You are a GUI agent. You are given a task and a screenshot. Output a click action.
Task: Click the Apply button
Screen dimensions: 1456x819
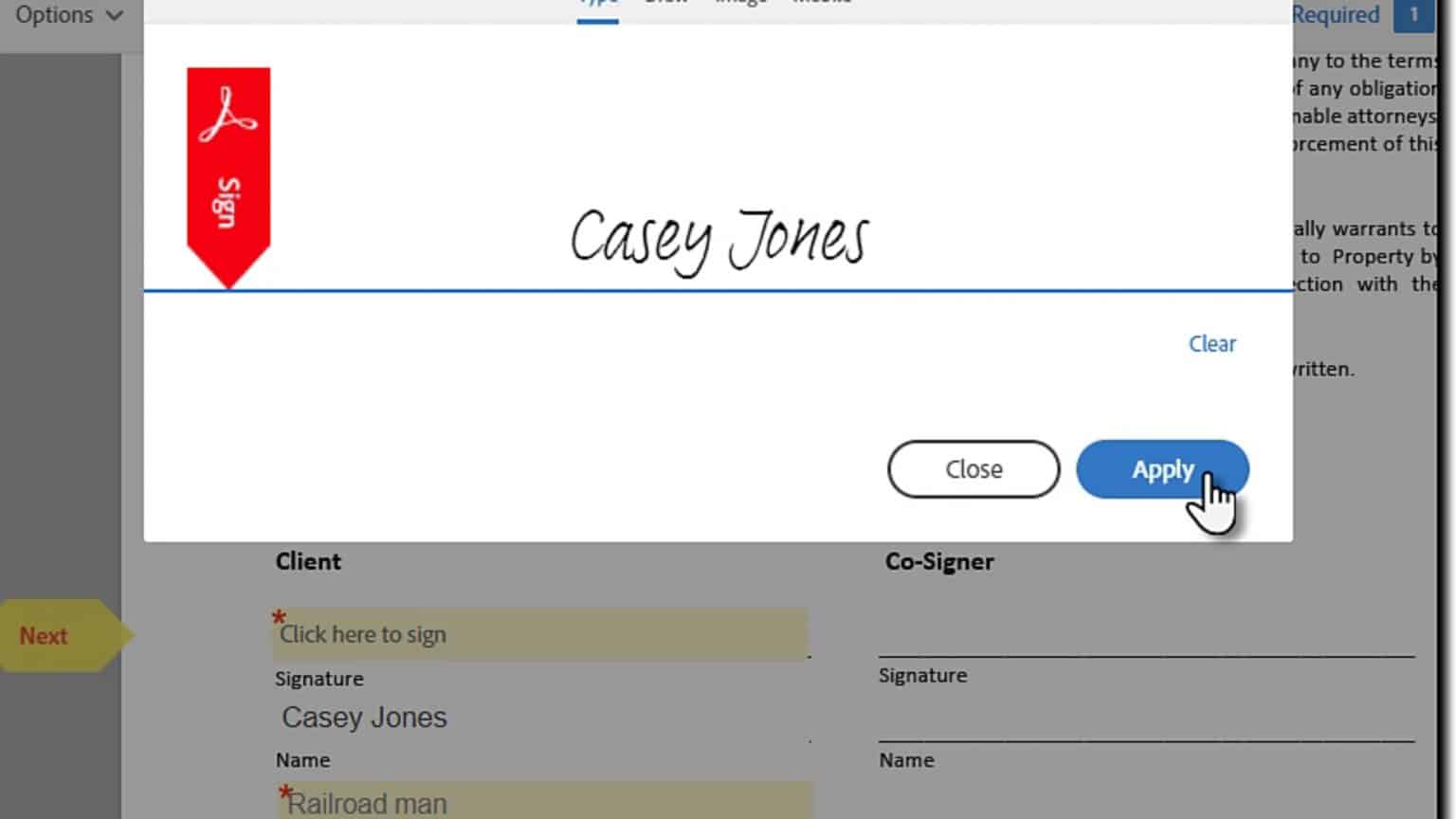1161,469
